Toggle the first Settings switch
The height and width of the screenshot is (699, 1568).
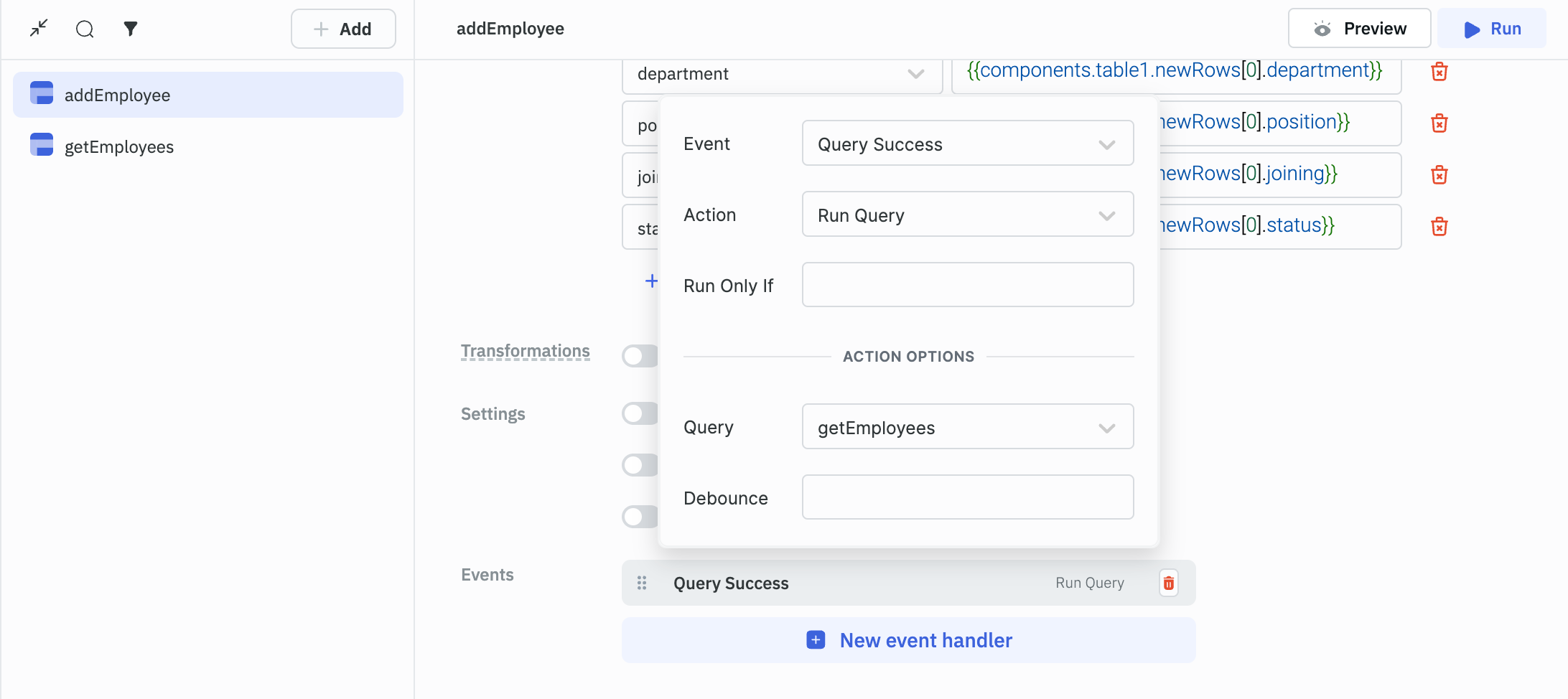(640, 413)
